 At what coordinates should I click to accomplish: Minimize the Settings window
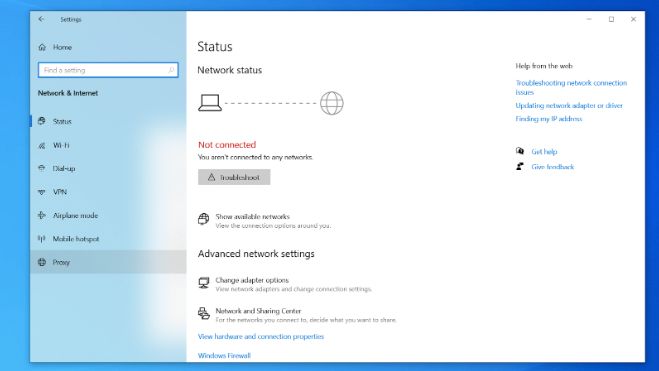coord(589,19)
